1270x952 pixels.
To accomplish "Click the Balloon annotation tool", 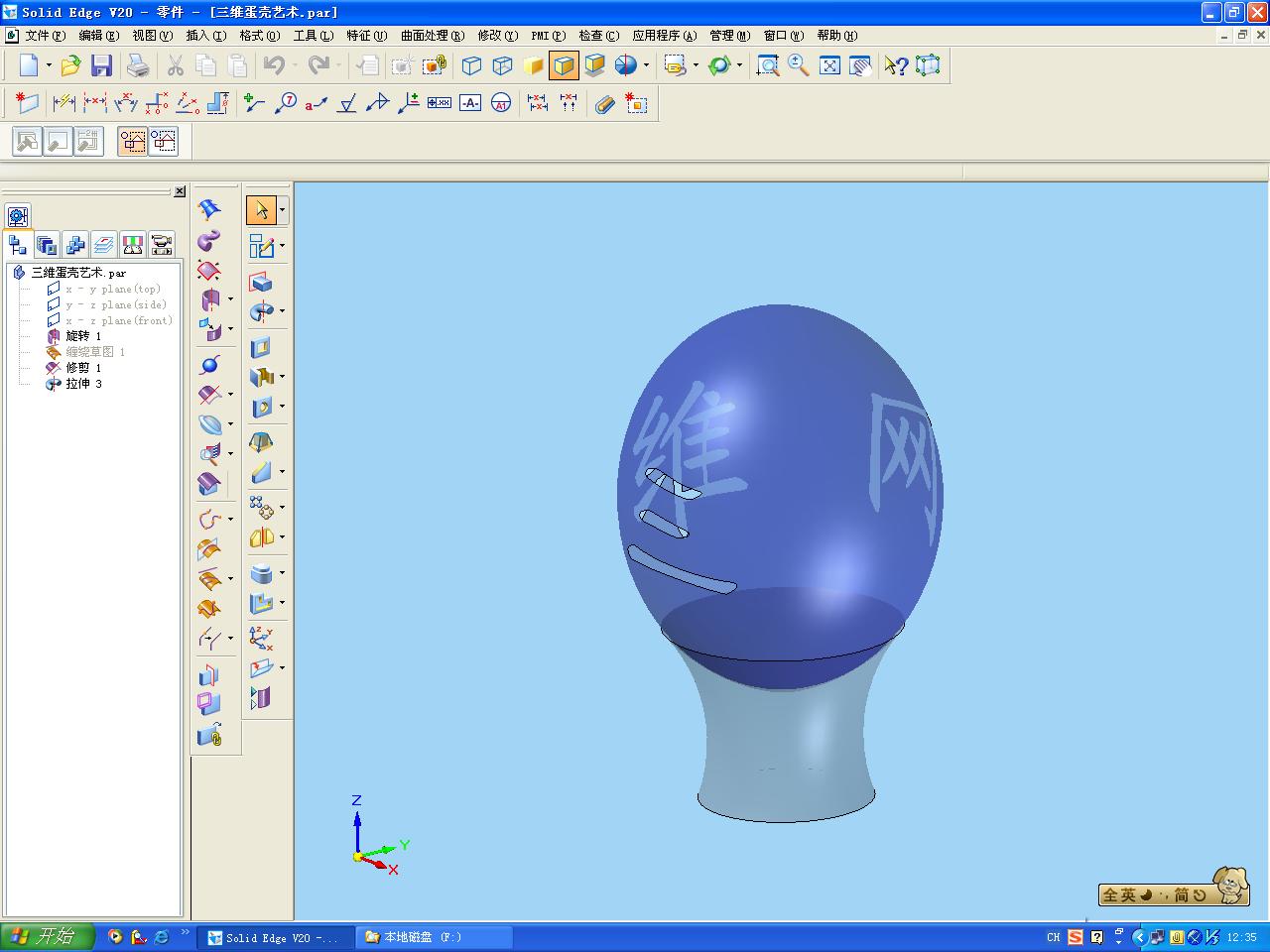I will (286, 103).
